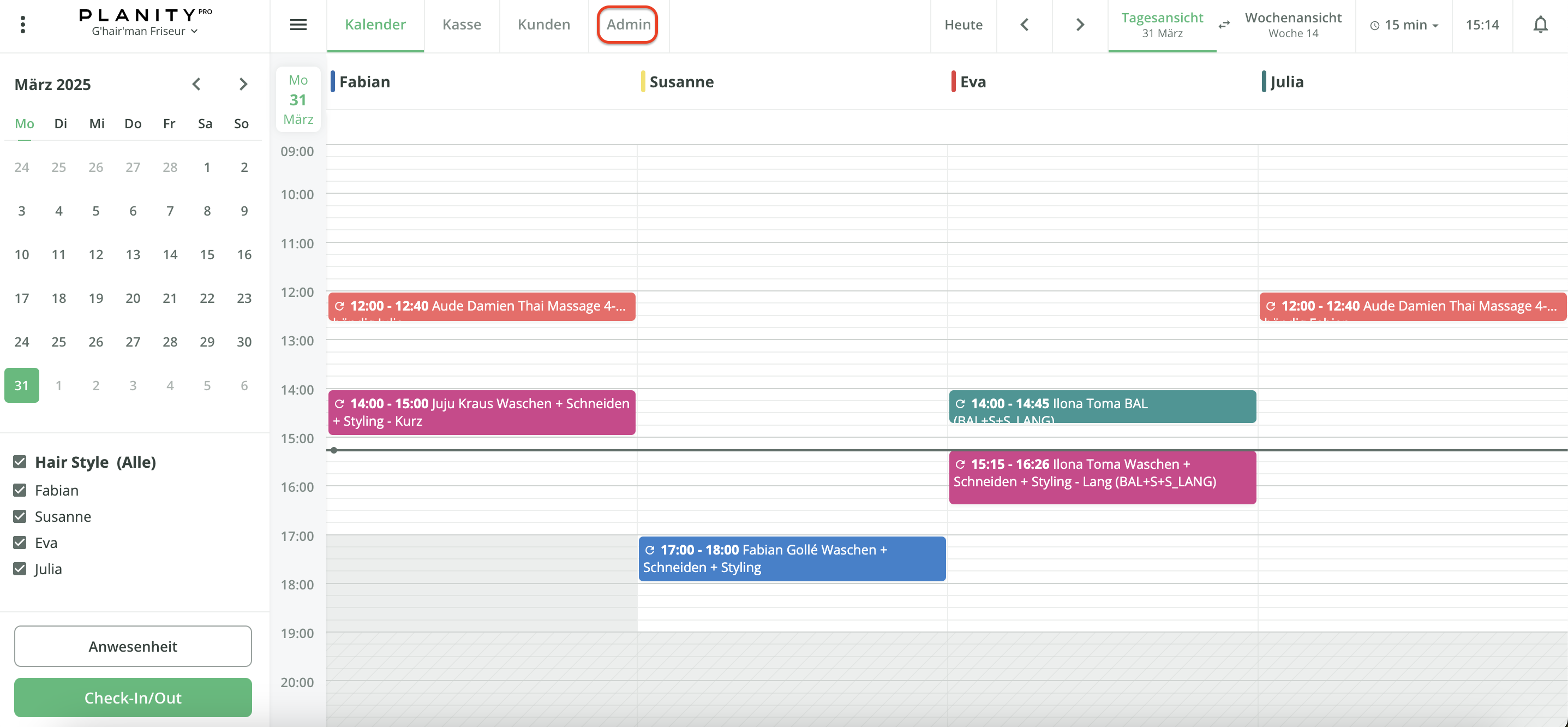
Task: Go to next day in top bar
Action: pos(1080,25)
